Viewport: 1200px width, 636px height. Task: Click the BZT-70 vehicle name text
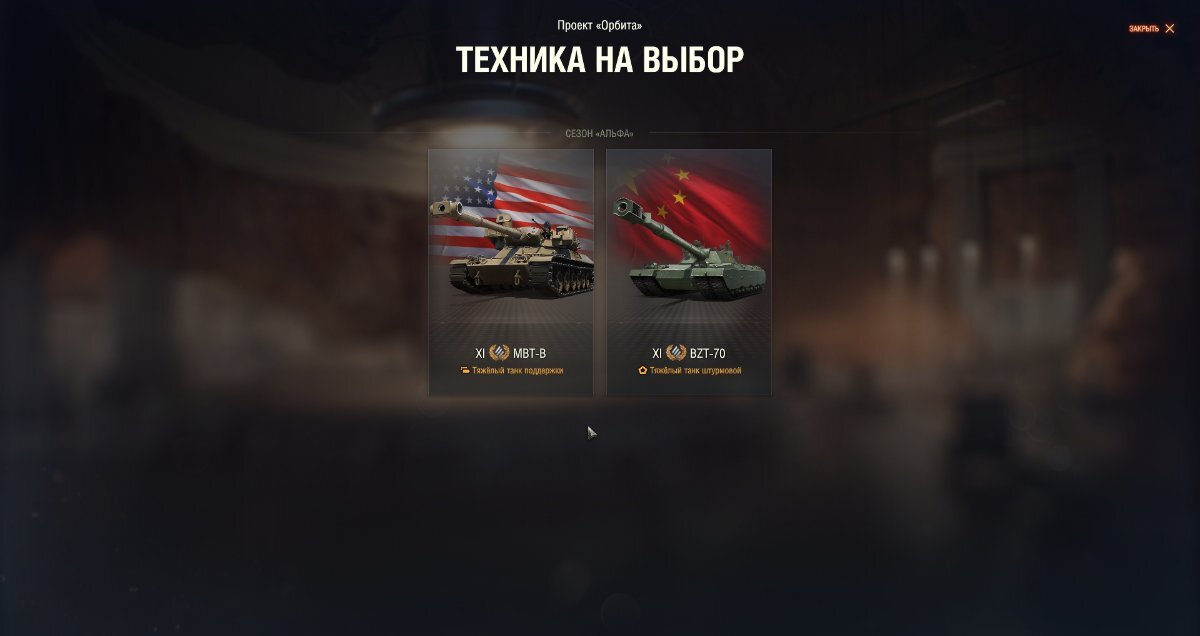708,353
